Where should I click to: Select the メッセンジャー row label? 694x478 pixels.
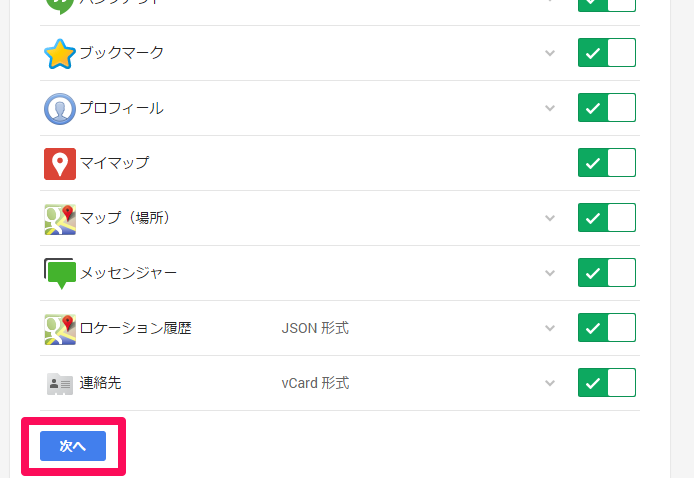point(128,273)
